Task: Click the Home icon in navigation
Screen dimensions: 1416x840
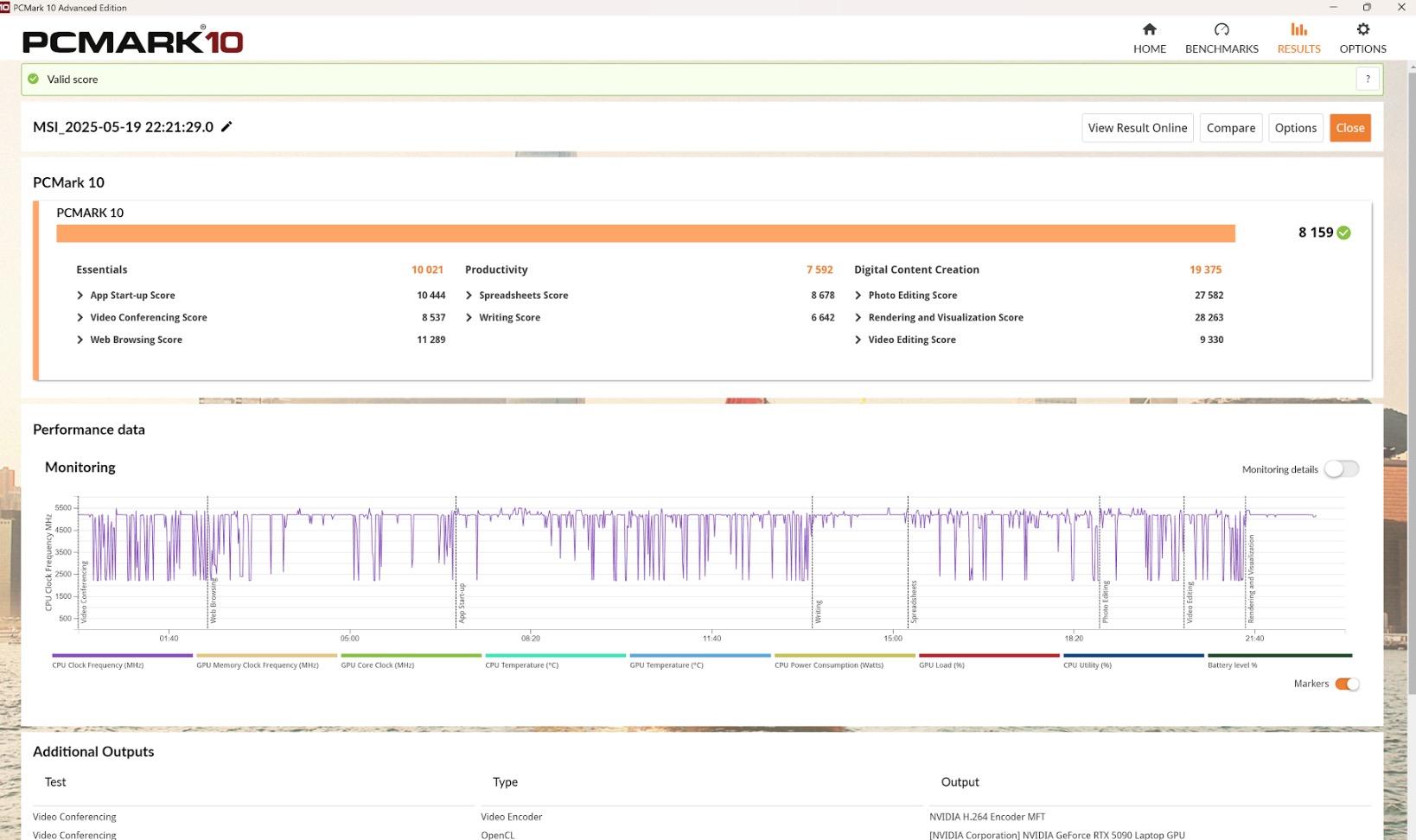Action: click(1149, 29)
